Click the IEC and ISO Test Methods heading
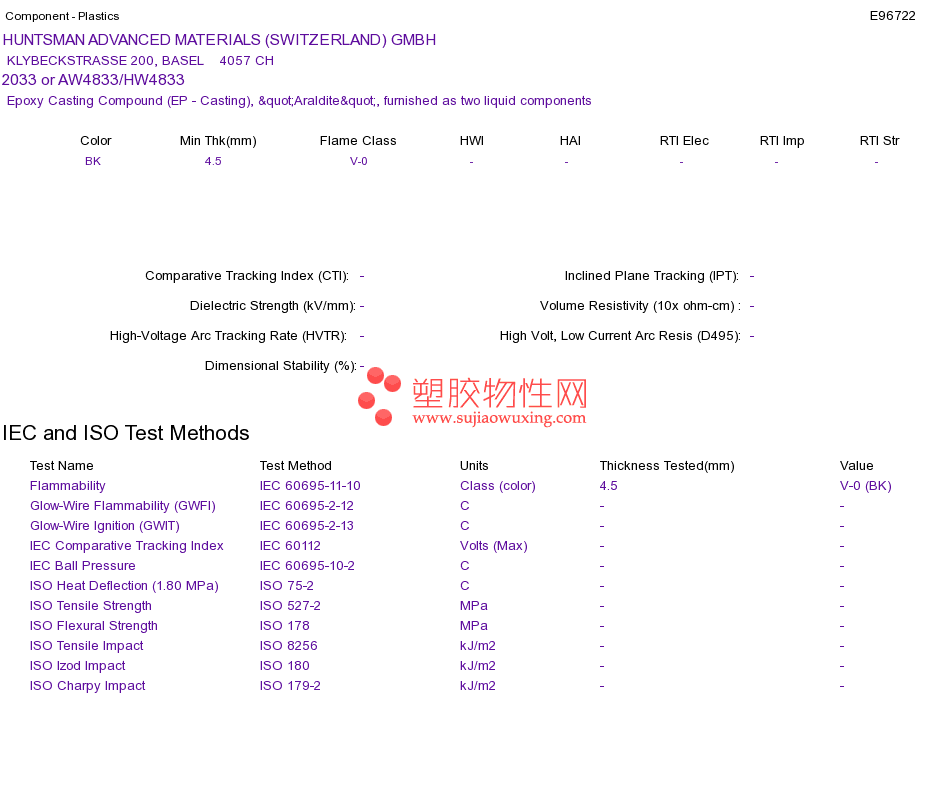950x800 pixels. 126,433
